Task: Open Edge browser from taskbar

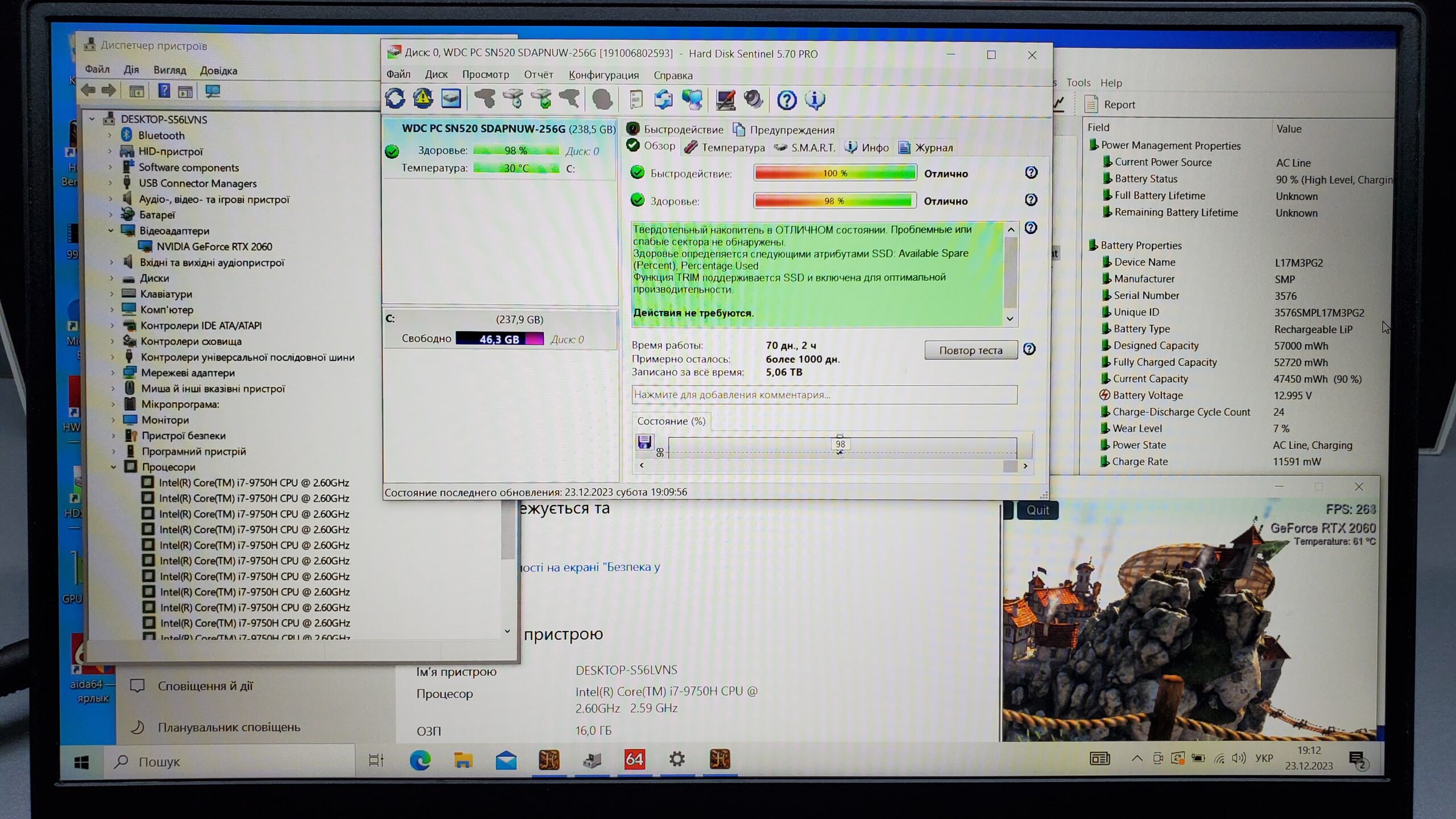Action: (420, 760)
